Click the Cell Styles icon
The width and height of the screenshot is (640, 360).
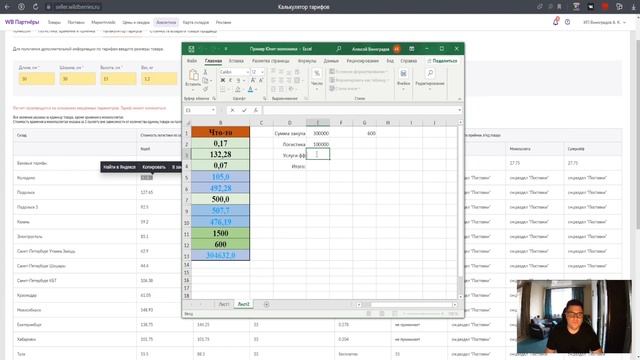pyautogui.click(x=332, y=89)
